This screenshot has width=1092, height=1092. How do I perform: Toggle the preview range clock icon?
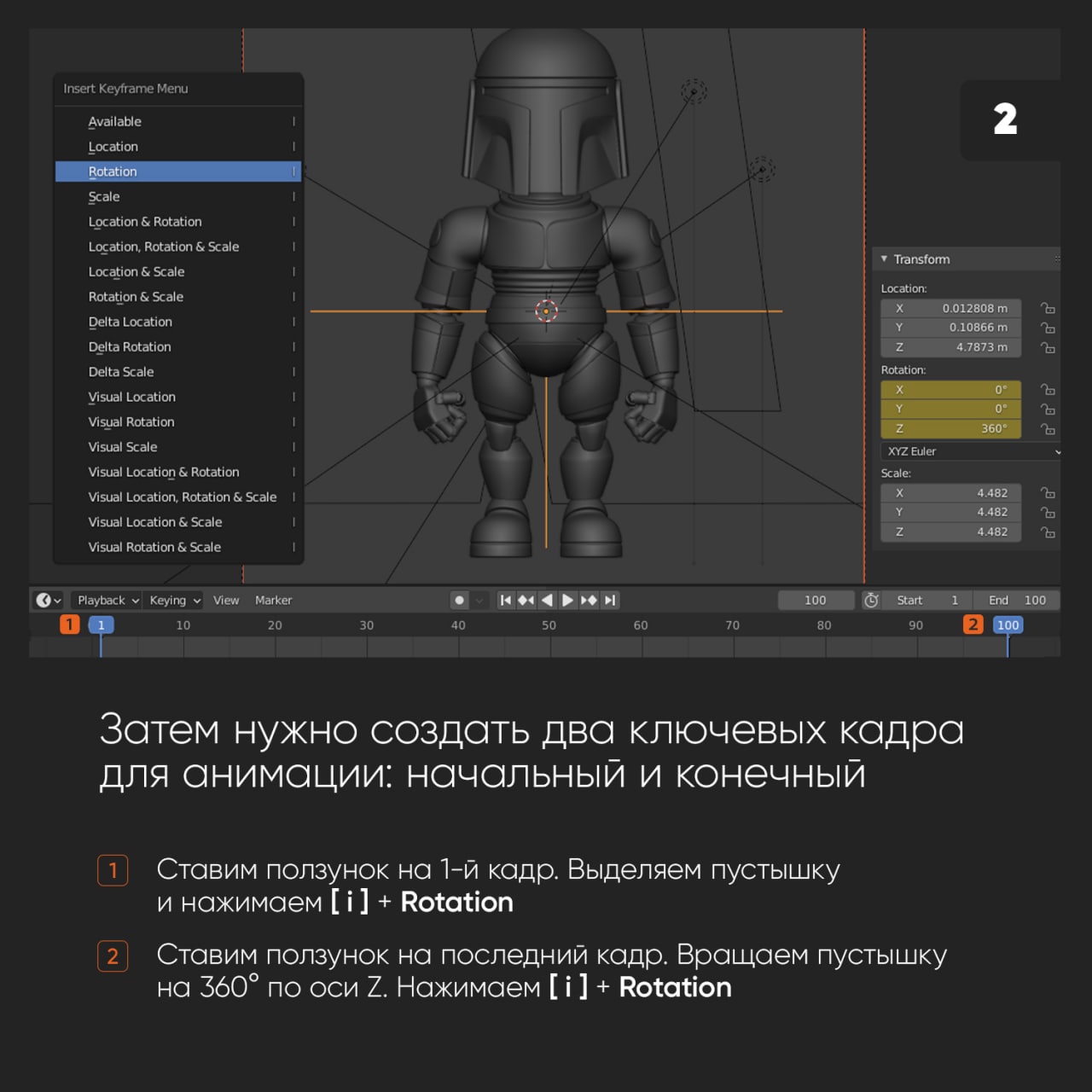[x=871, y=601]
